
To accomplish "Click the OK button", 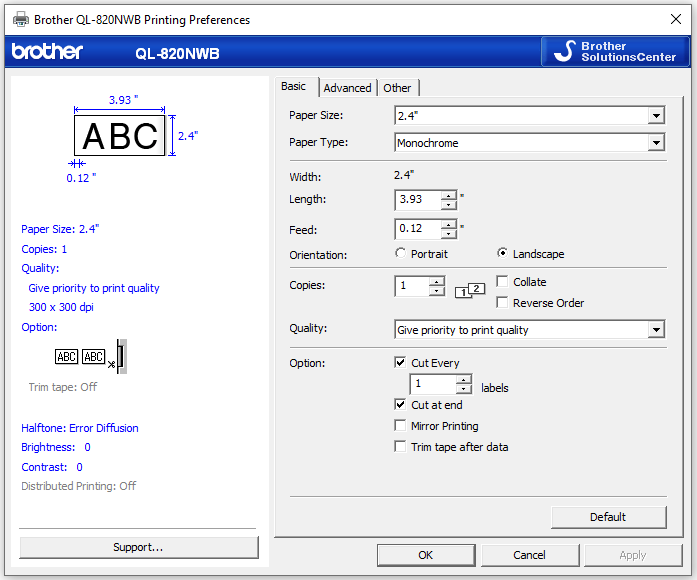I will click(x=426, y=555).
